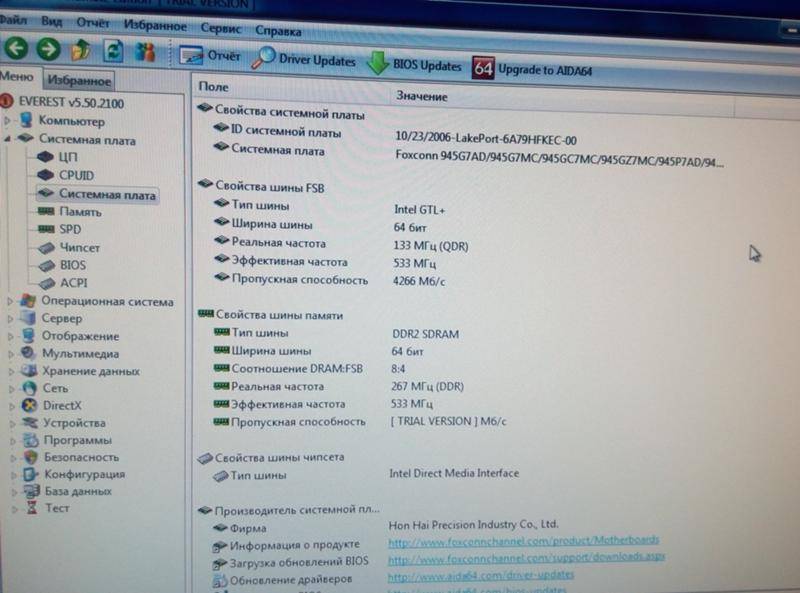Image resolution: width=800 pixels, height=593 pixels.
Task: Click the Устройства tree icon
Action: 30,423
